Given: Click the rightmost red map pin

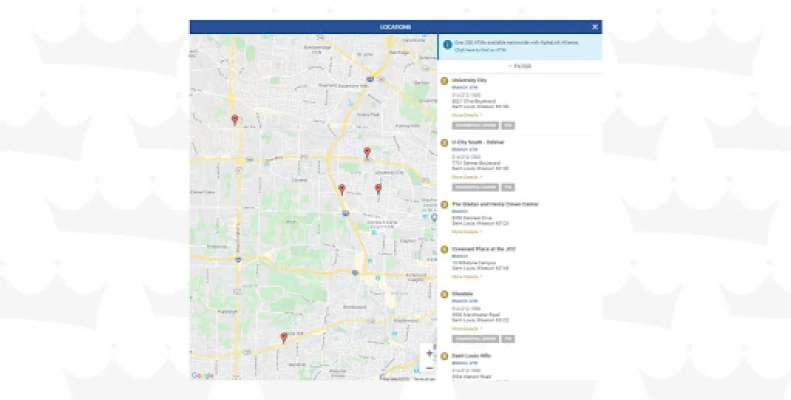Looking at the screenshot, I should click(378, 188).
